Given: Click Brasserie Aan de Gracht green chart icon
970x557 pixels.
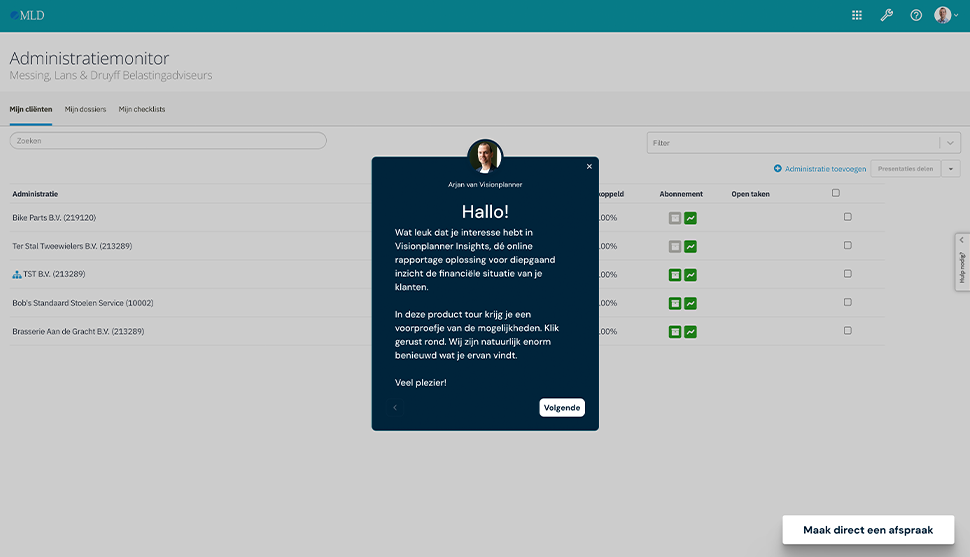Looking at the screenshot, I should click(x=690, y=332).
